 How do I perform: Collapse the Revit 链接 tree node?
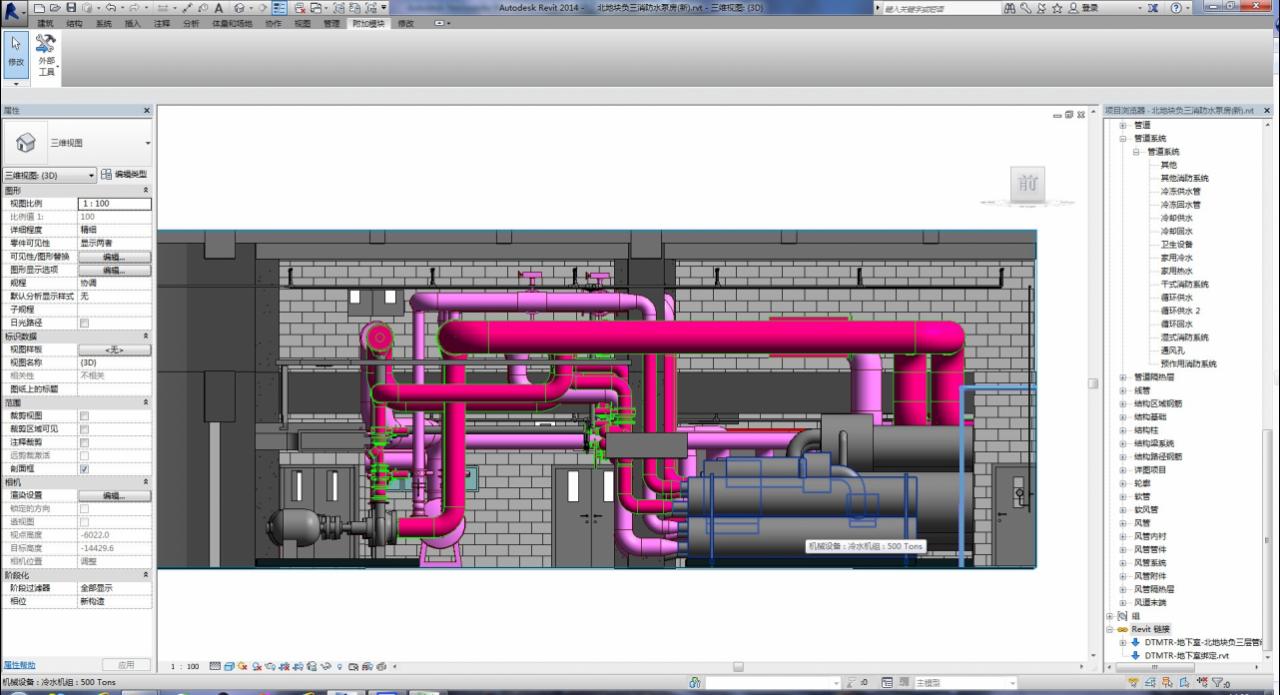click(x=1110, y=629)
